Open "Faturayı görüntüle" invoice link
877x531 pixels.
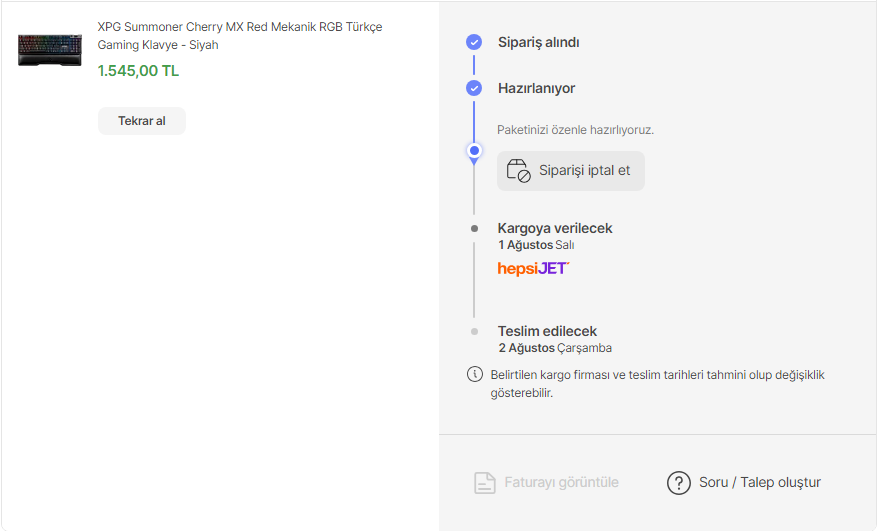point(561,482)
